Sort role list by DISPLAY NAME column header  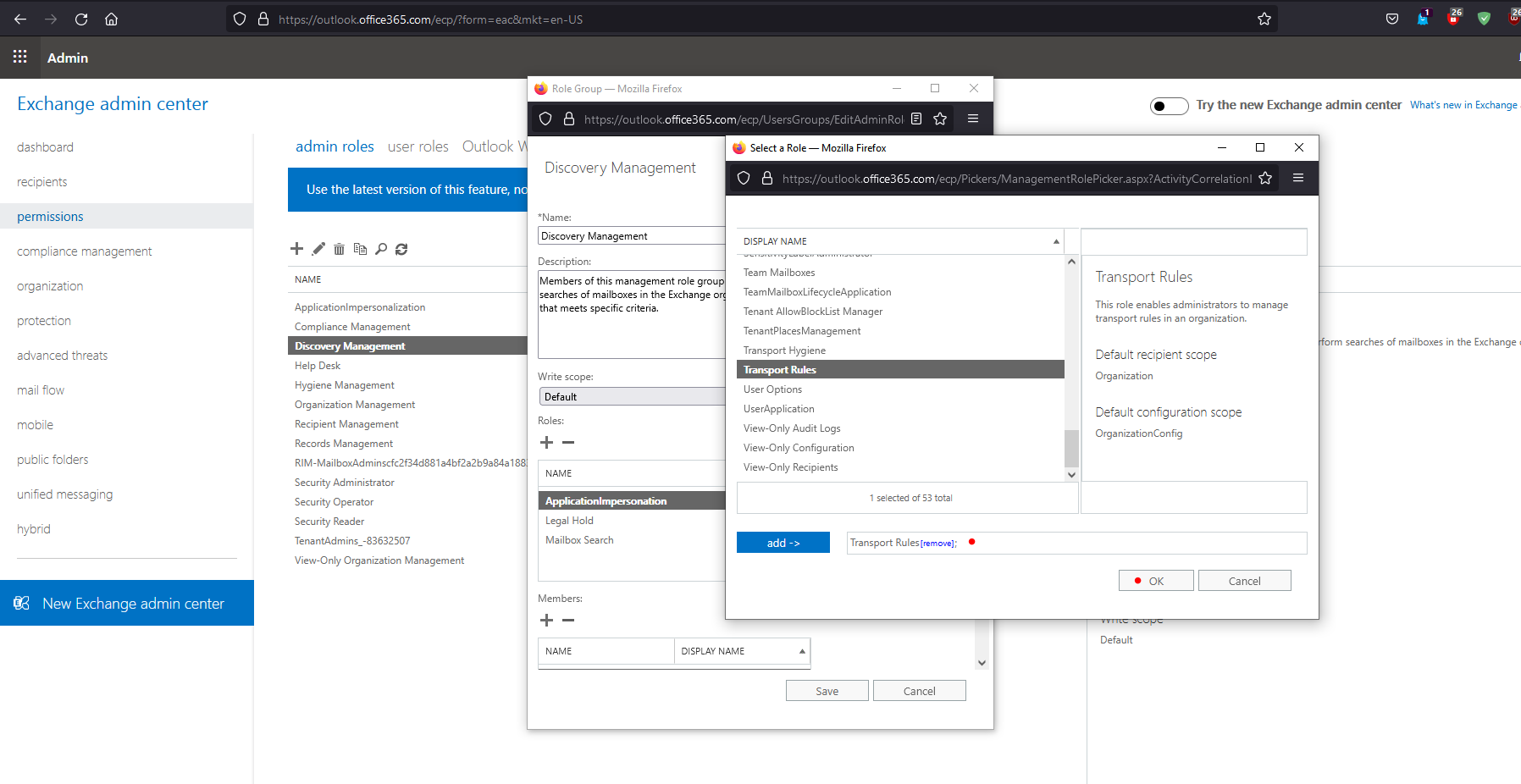coord(899,241)
